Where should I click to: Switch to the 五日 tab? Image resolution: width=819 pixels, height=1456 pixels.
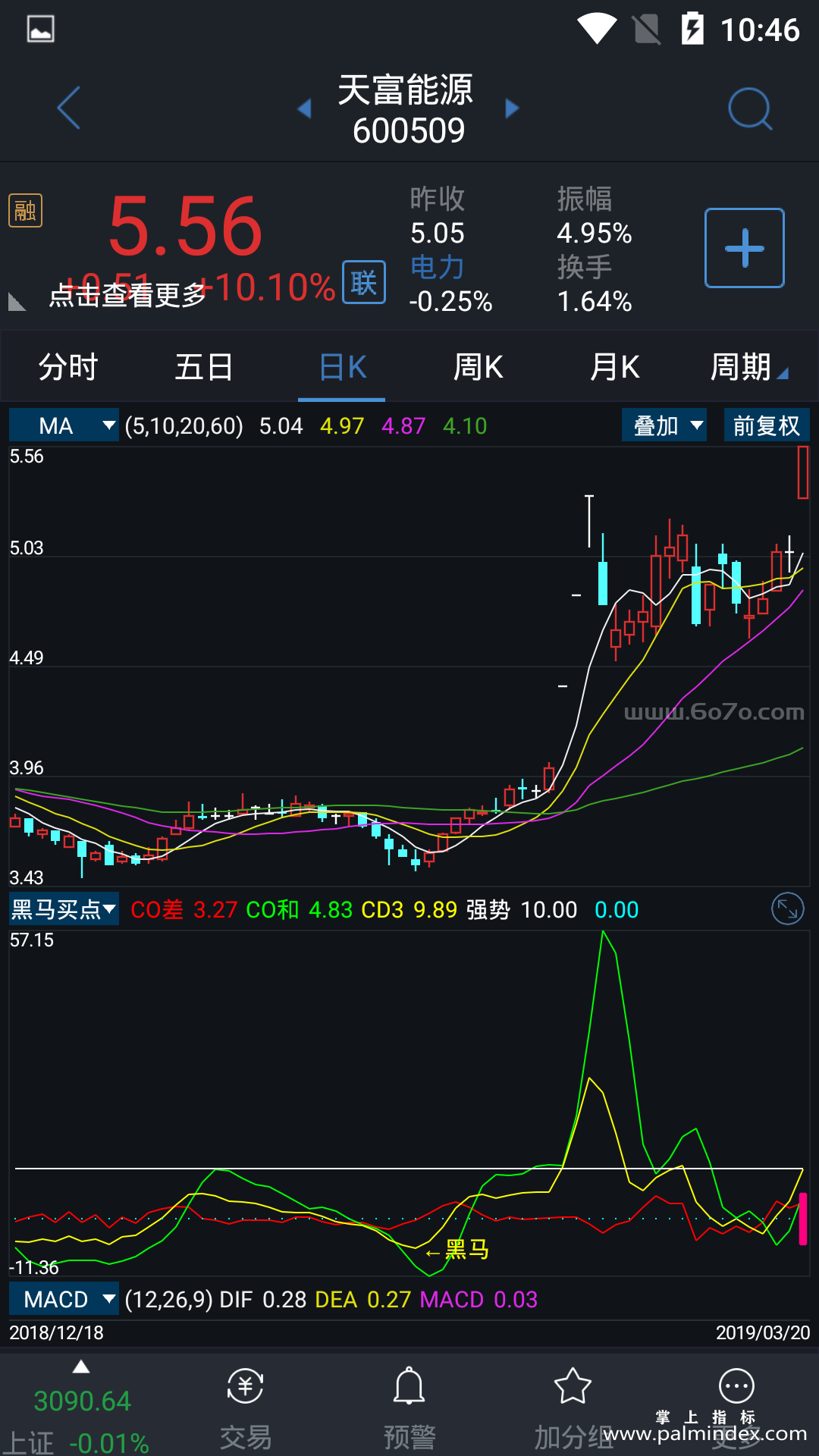204,367
